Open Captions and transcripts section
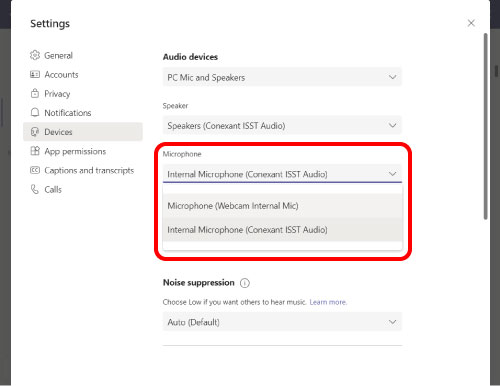Viewport: 500px width, 386px height. pos(83,170)
